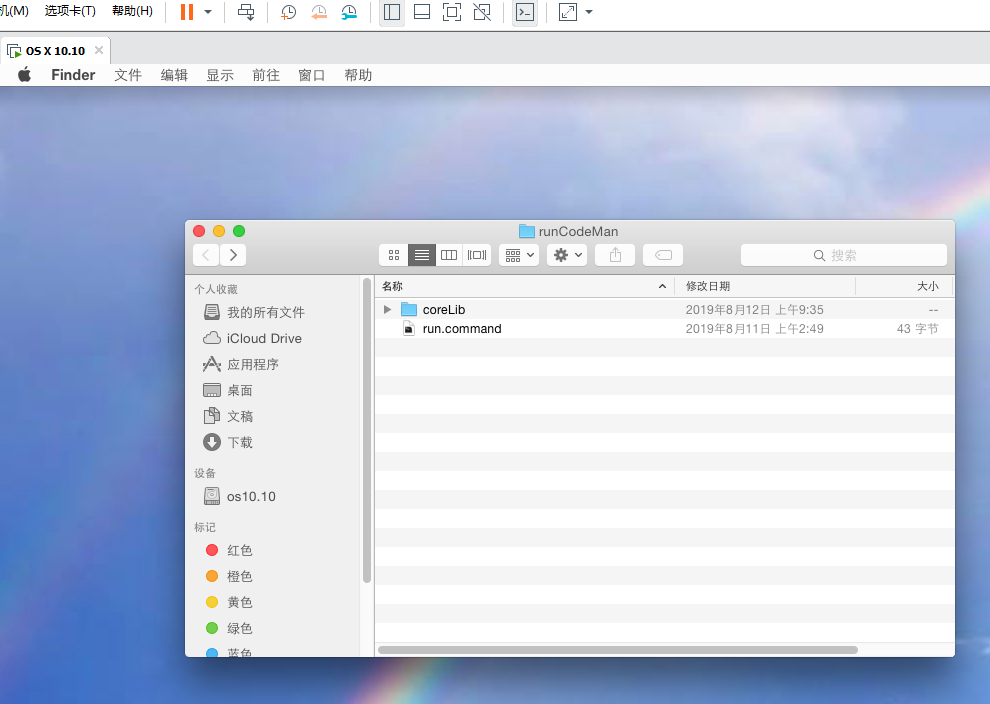Toggle the VMware library sidebar view
990x704 pixels.
tap(392, 12)
